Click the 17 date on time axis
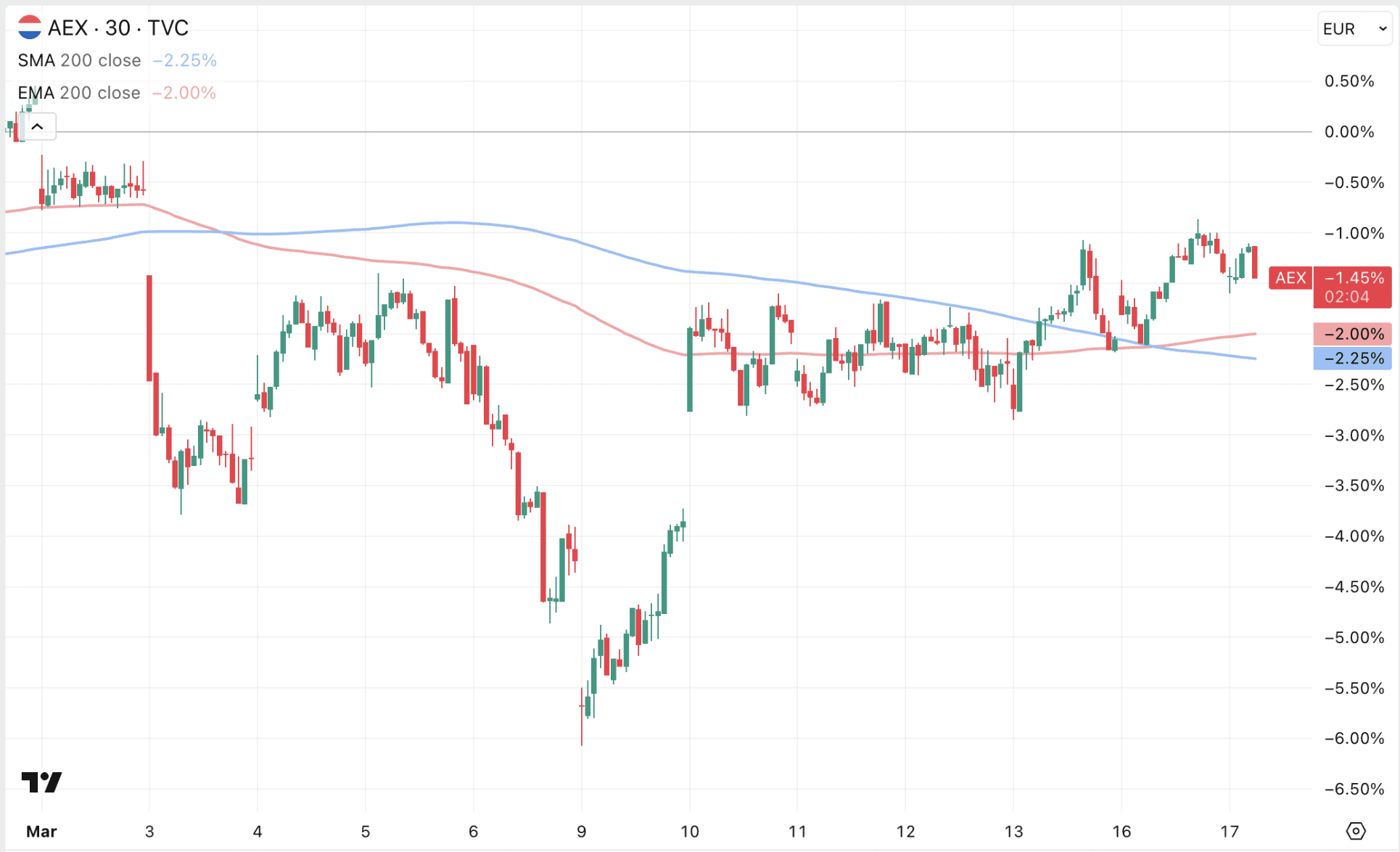The width and height of the screenshot is (1400, 852). pyautogui.click(x=1229, y=831)
